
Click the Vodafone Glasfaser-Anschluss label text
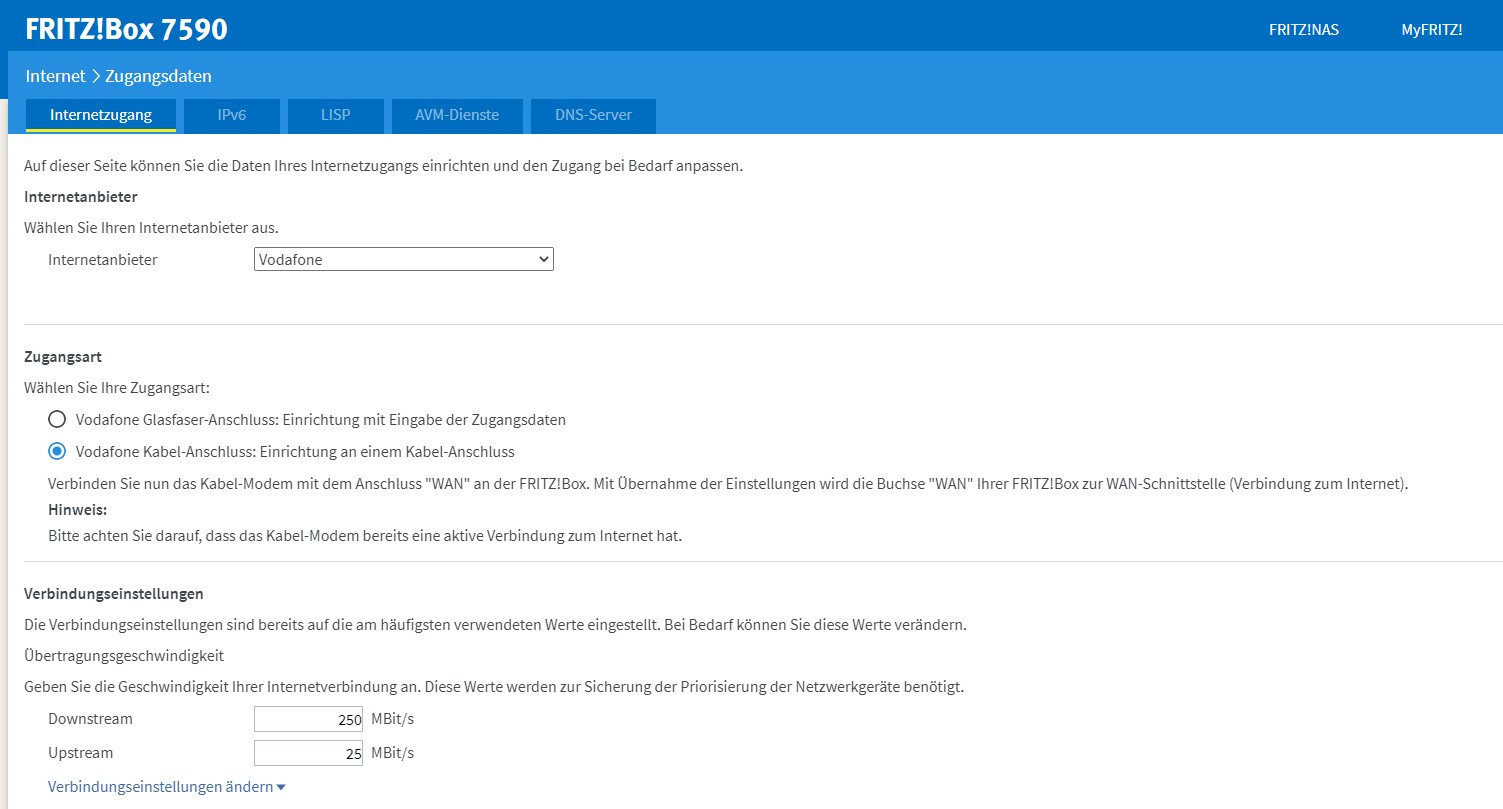tap(321, 420)
